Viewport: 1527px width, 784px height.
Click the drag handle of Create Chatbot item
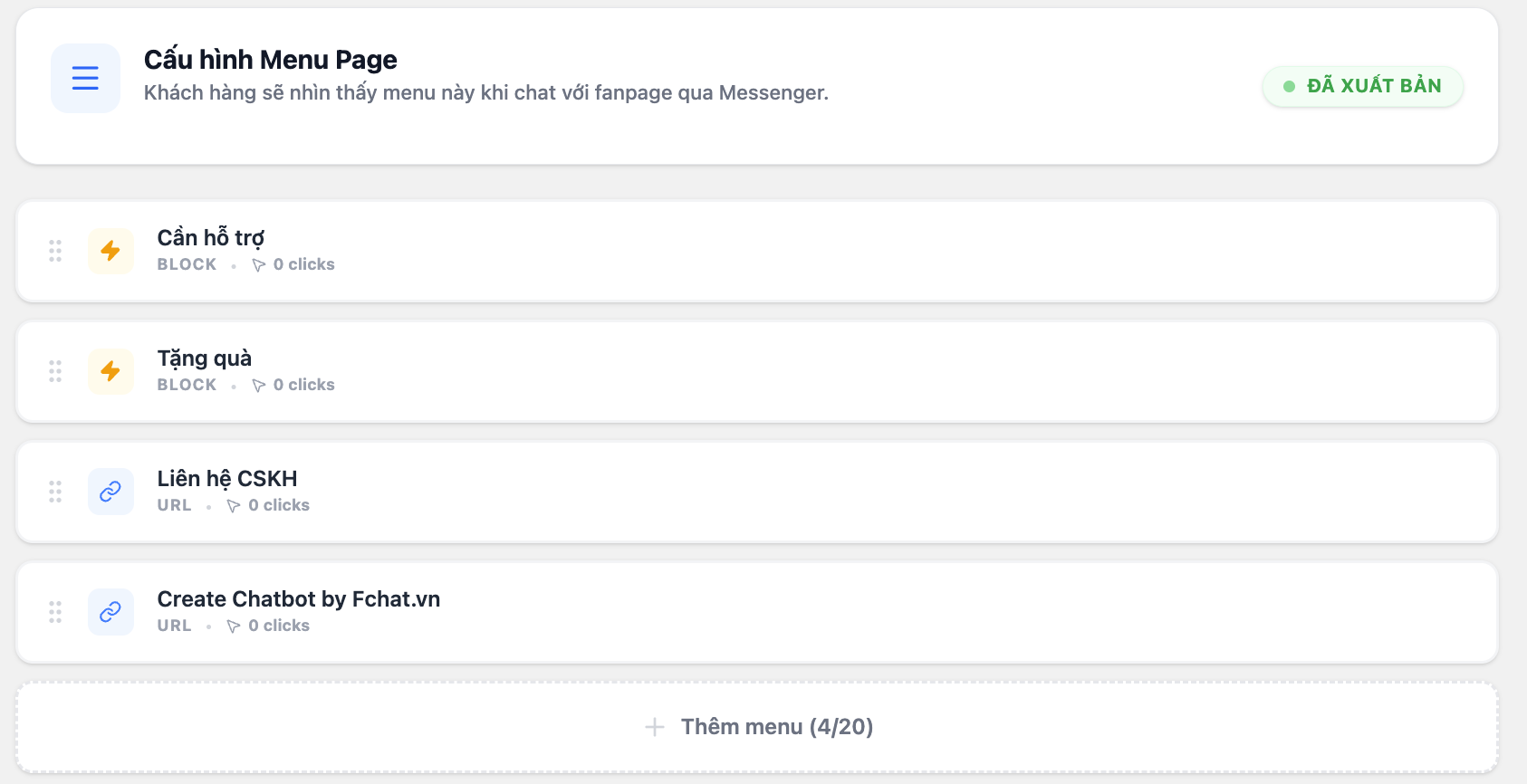click(x=54, y=612)
